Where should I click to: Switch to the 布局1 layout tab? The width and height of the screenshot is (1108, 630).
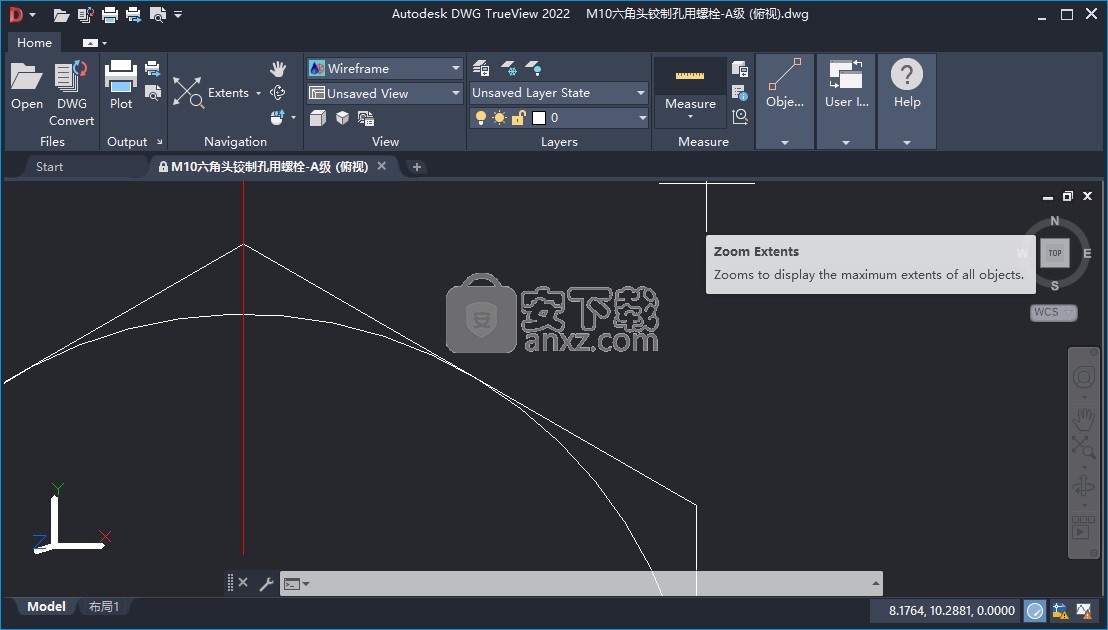[104, 607]
